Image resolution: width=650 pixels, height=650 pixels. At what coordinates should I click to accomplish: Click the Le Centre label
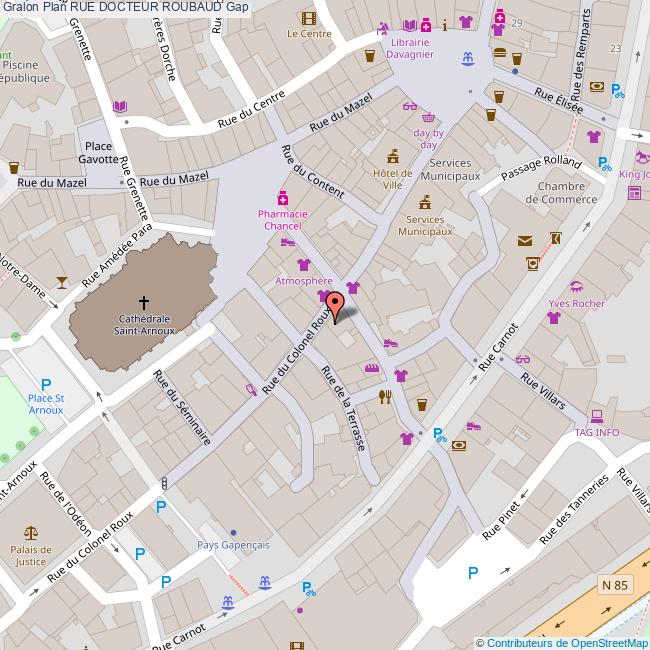308,33
